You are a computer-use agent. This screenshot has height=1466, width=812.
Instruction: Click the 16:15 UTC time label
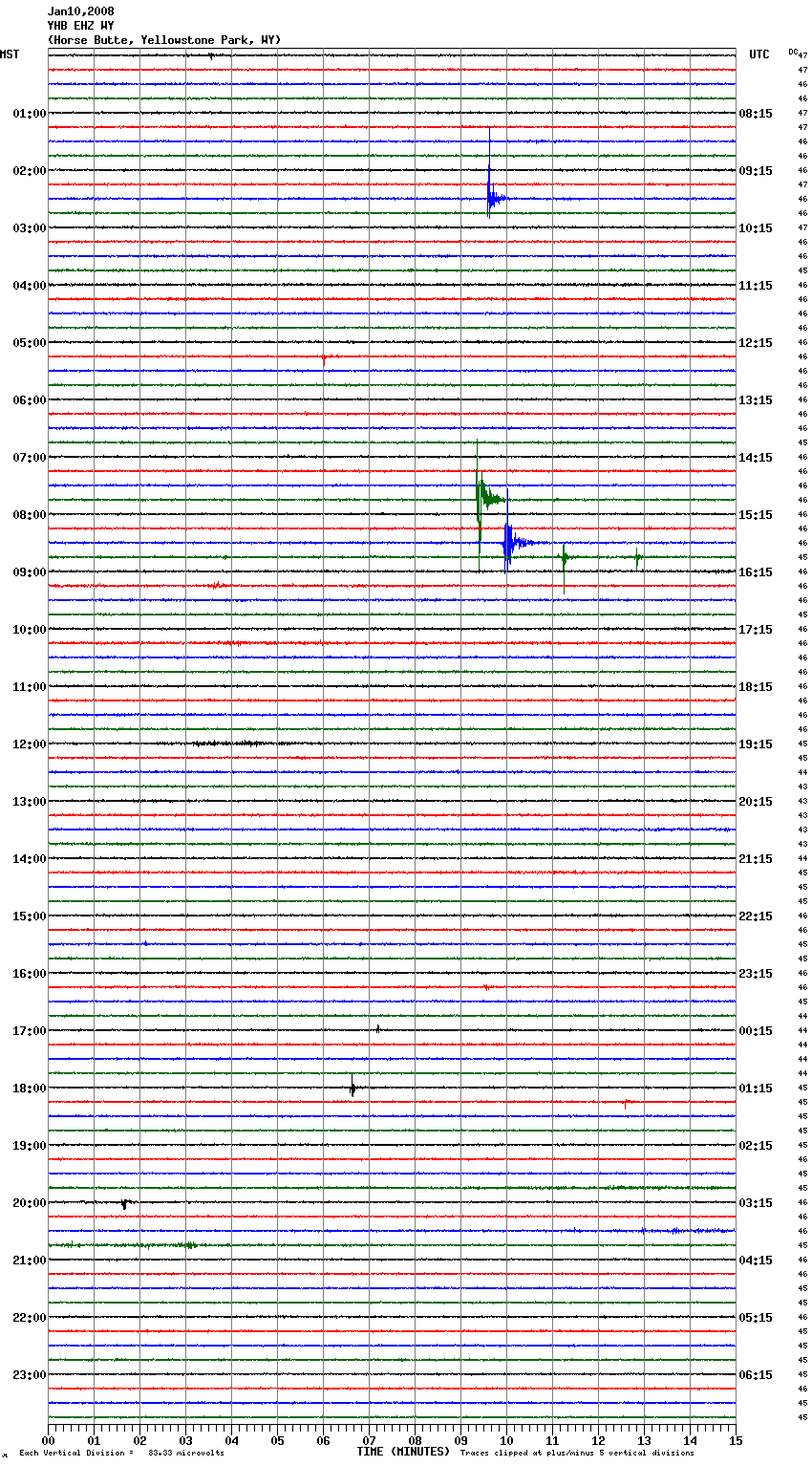(756, 572)
